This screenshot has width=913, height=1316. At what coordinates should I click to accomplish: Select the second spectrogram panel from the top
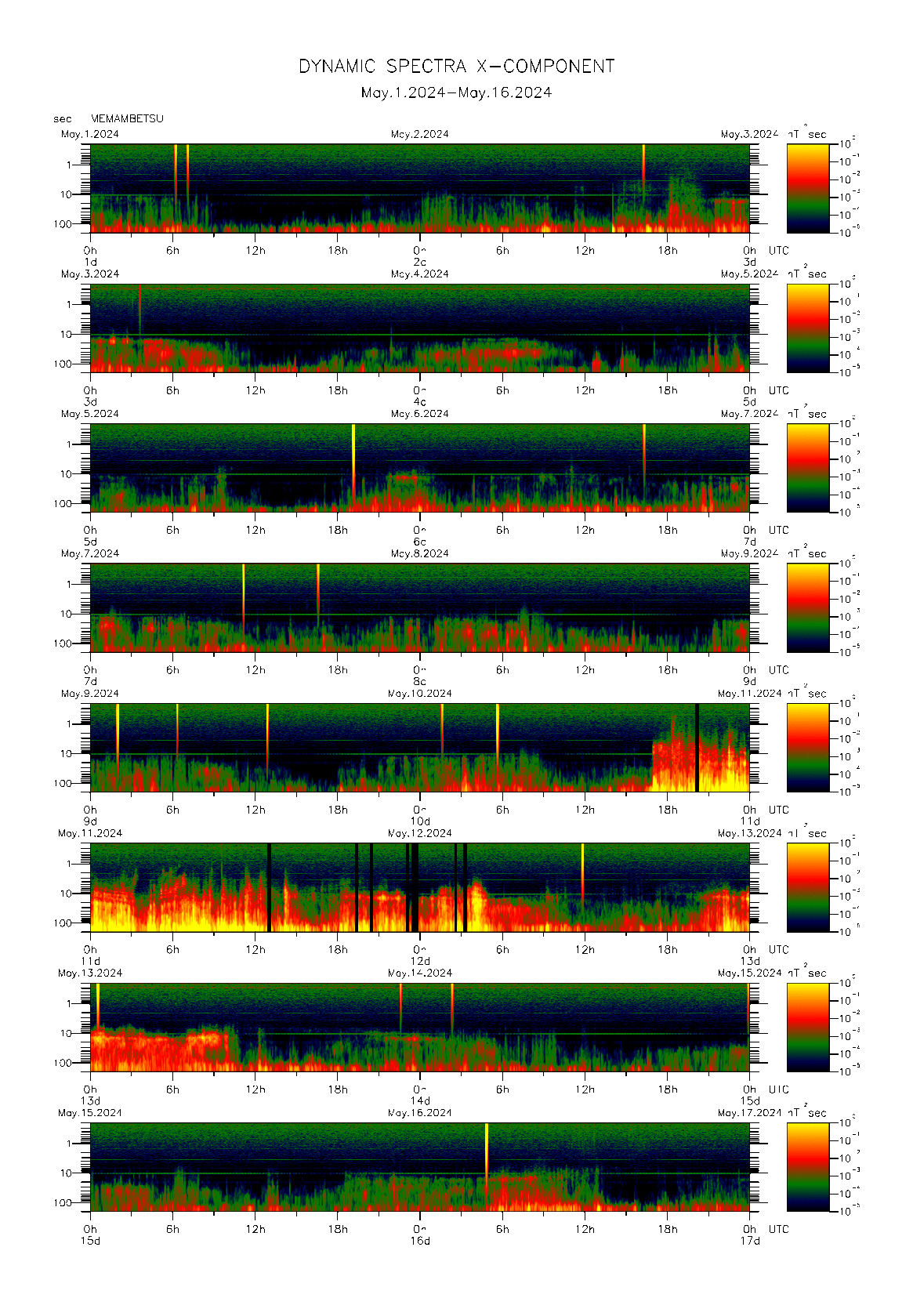pyautogui.click(x=419, y=328)
